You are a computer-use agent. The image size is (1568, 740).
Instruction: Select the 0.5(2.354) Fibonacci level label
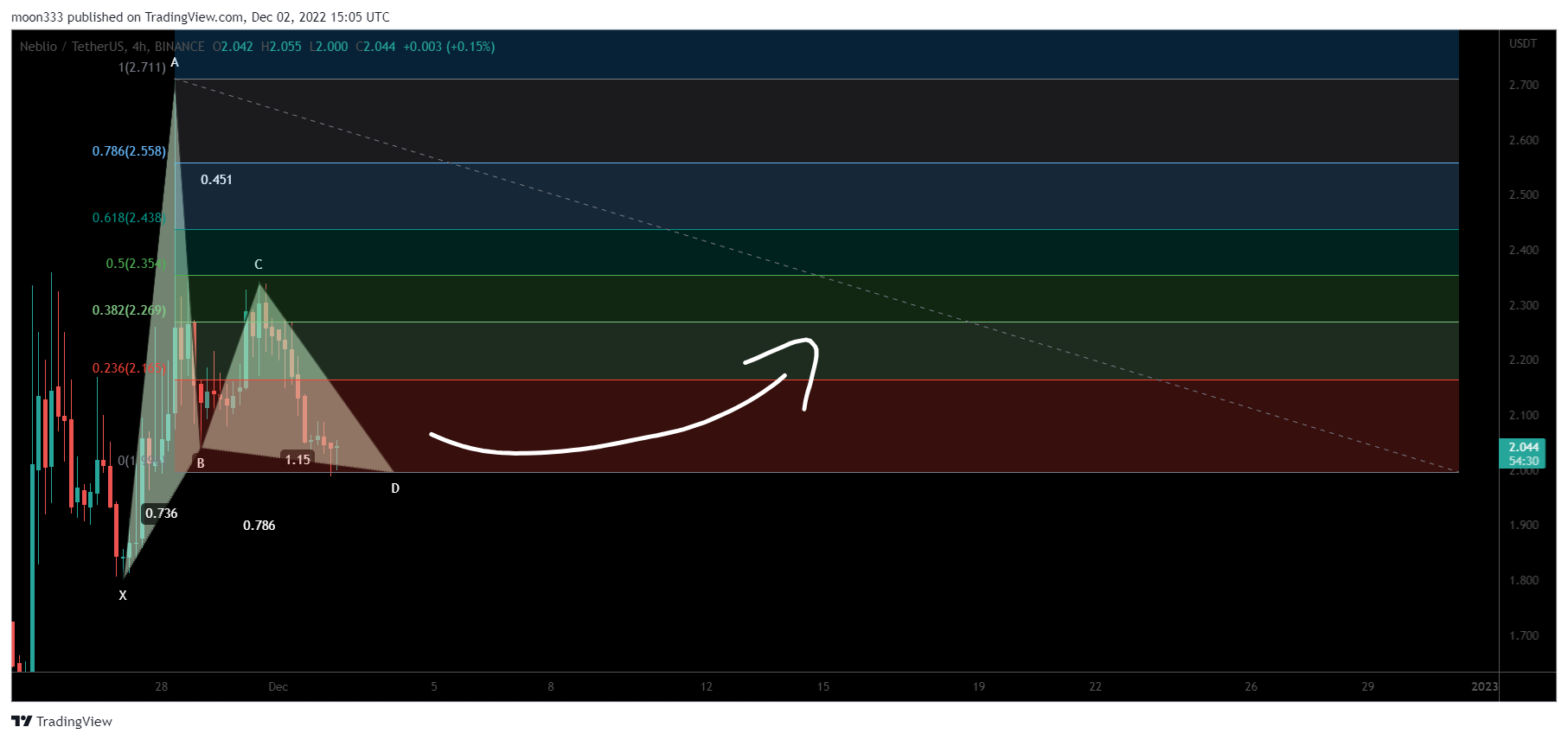point(136,264)
